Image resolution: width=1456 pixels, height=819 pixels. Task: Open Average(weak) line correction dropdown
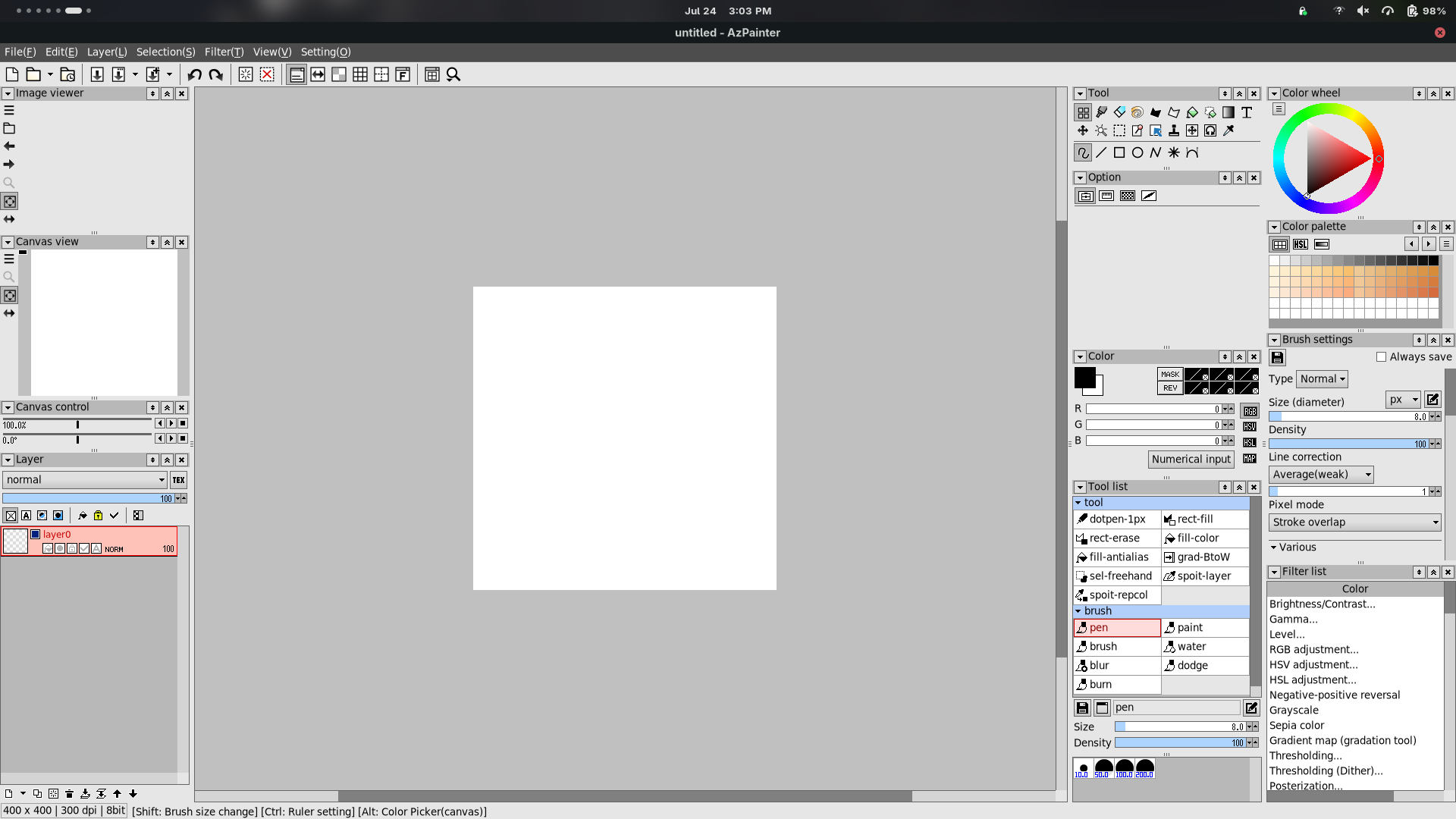pos(1321,475)
